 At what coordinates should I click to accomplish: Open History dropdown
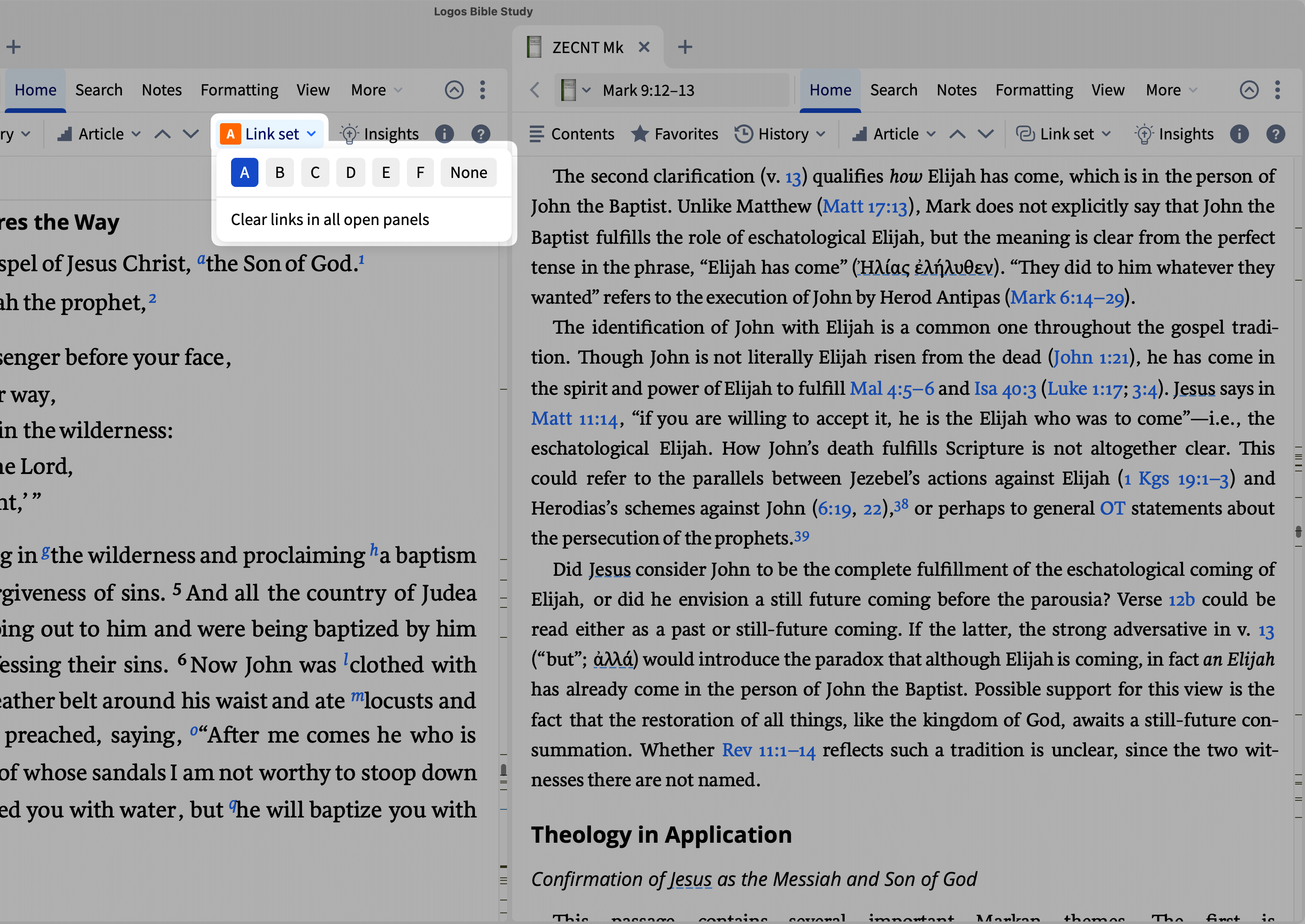coord(780,134)
